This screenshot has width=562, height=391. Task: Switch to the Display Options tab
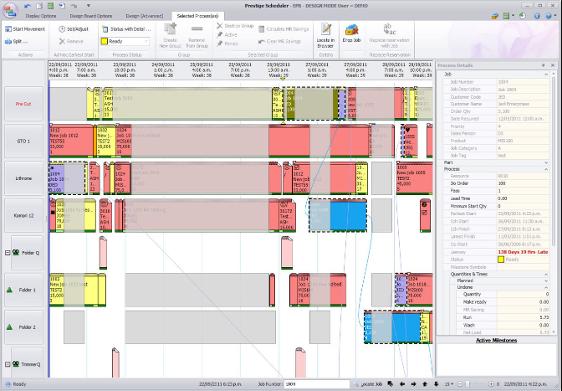[x=41, y=16]
